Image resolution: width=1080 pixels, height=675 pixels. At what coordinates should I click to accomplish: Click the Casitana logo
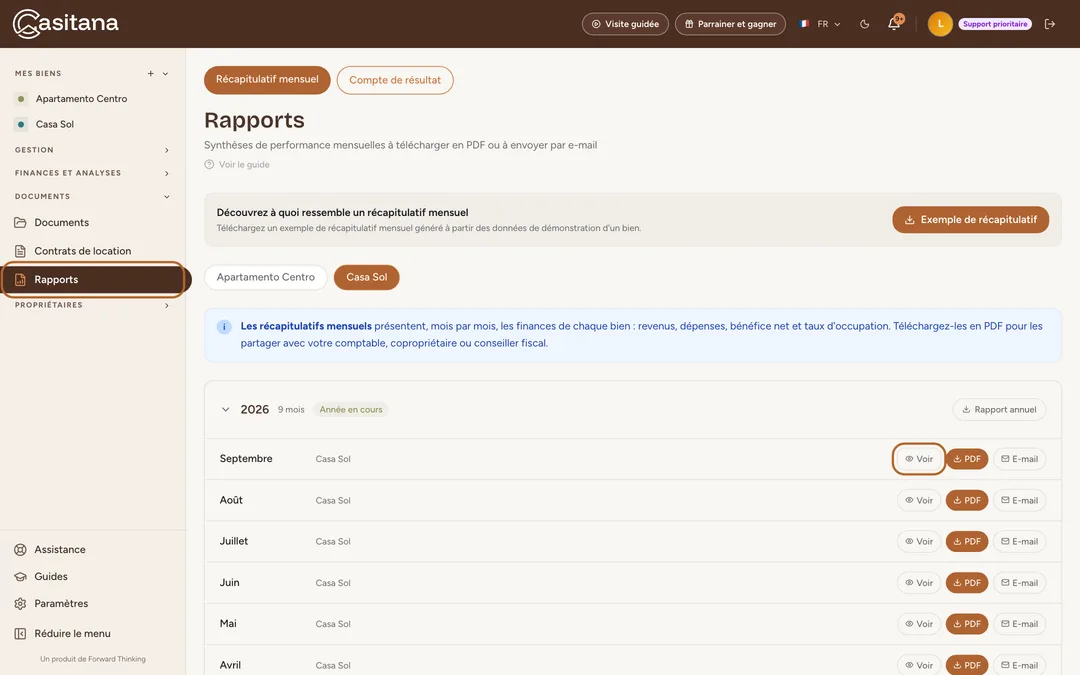click(66, 23)
